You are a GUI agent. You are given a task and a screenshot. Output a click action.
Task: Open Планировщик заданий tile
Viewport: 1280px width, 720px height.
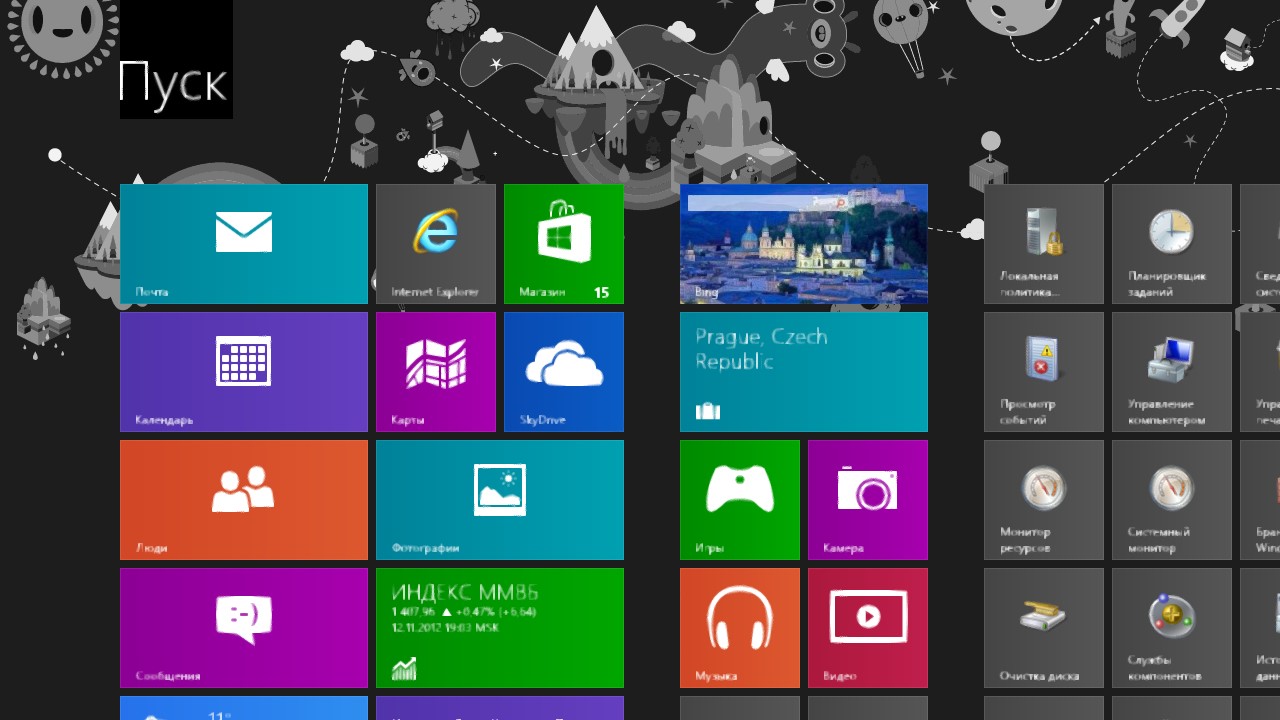click(x=1172, y=244)
